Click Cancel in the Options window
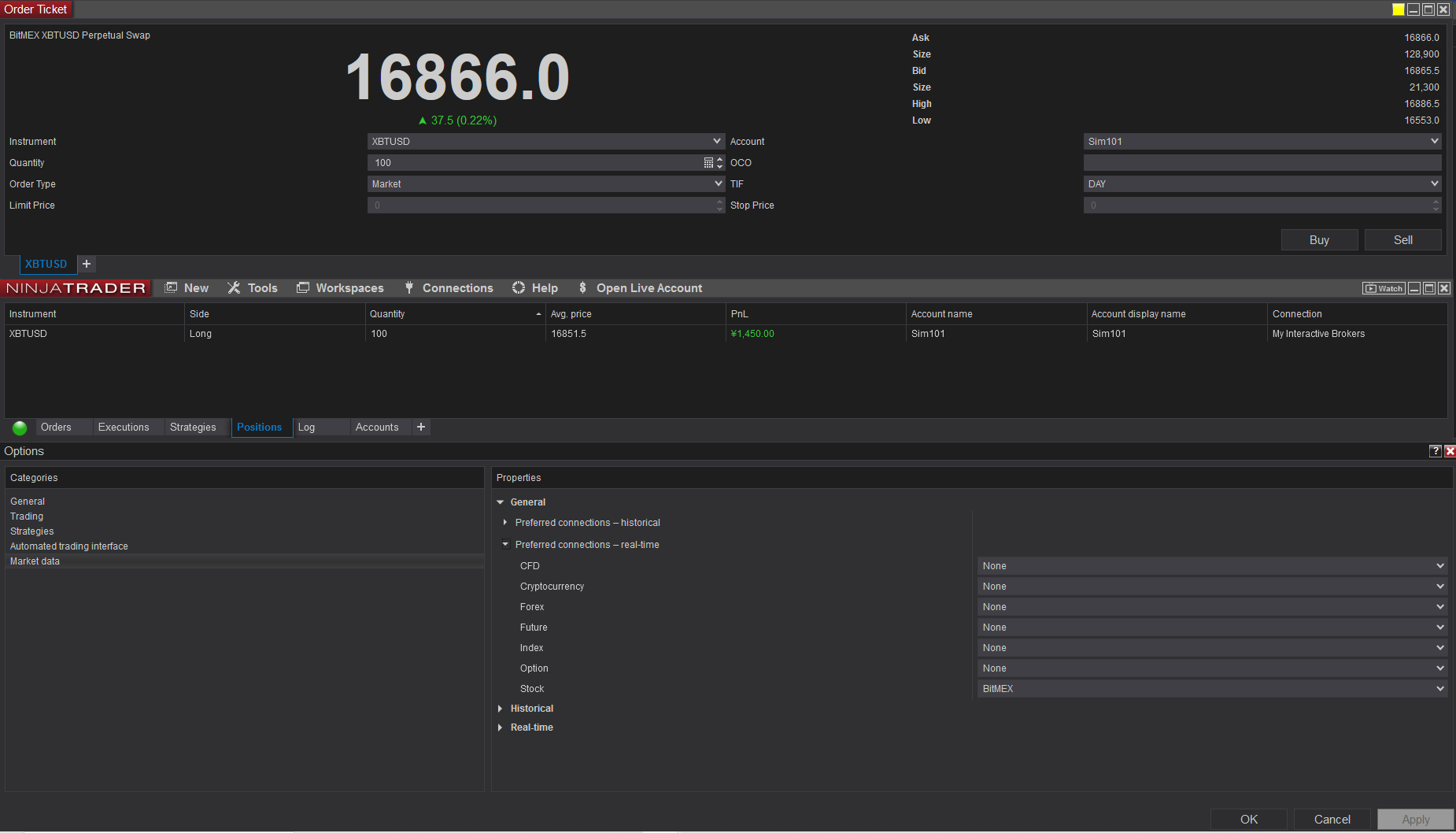1456x833 pixels. [x=1332, y=820]
